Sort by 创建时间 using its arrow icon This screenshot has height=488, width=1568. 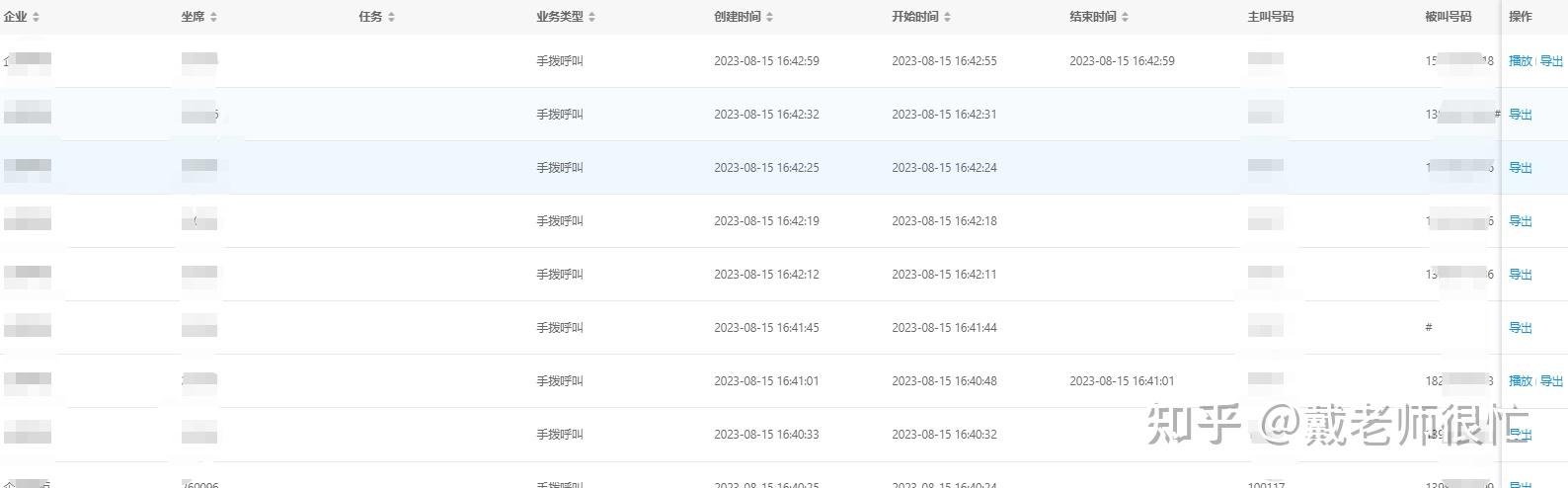770,17
